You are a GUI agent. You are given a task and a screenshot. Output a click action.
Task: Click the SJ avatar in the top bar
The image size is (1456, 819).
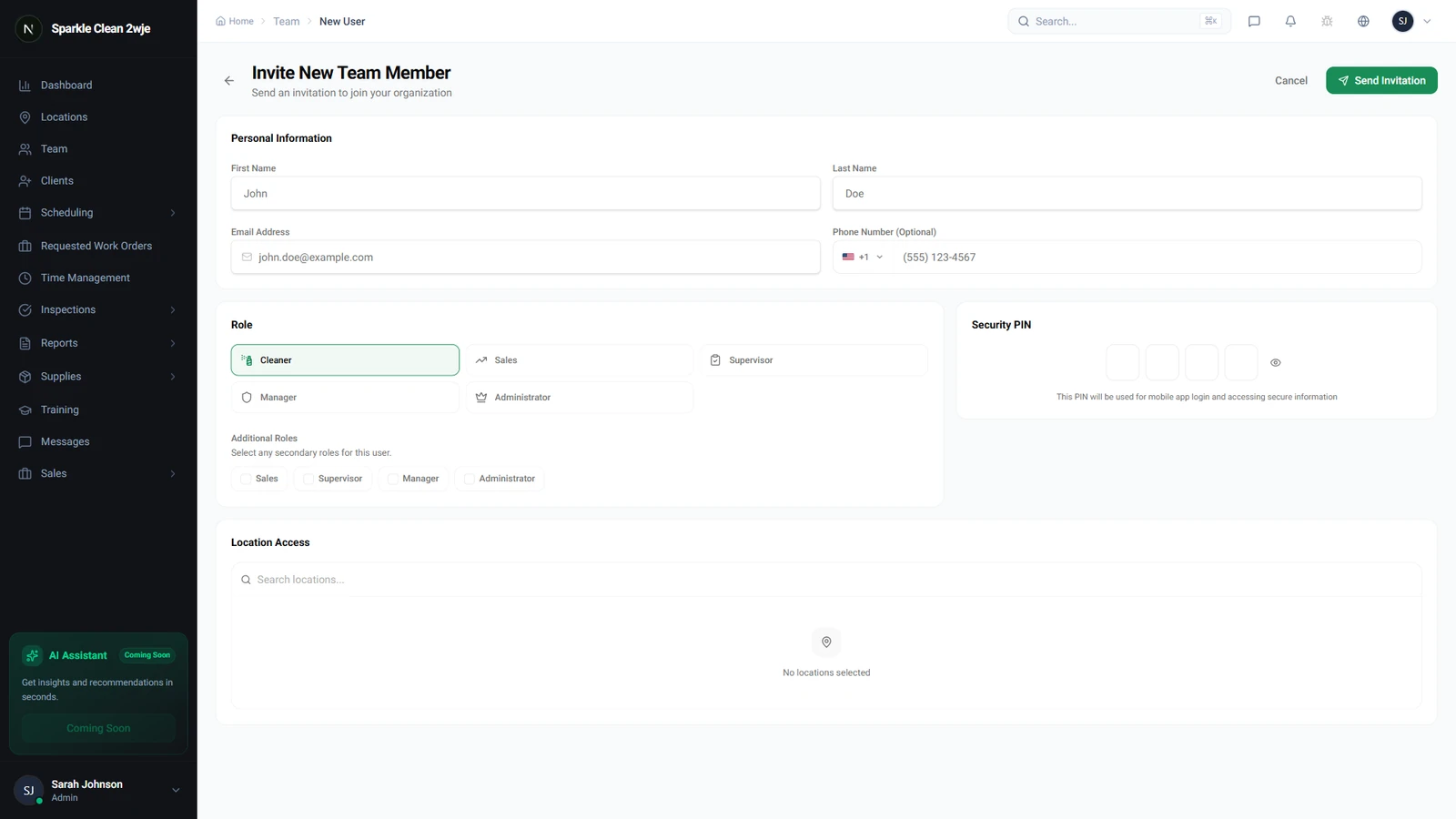tap(1402, 21)
